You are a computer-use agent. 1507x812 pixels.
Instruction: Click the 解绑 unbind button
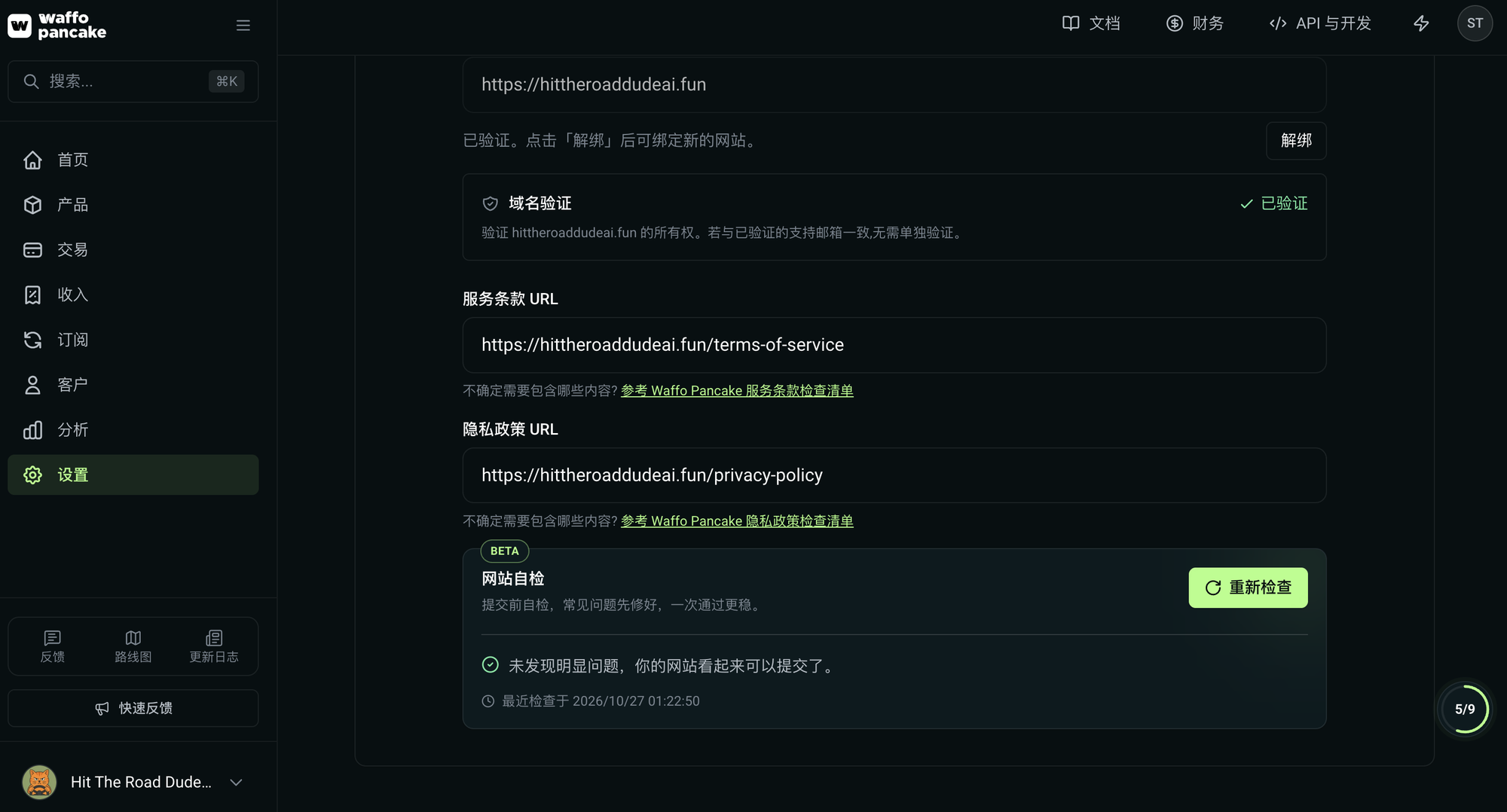(1296, 141)
